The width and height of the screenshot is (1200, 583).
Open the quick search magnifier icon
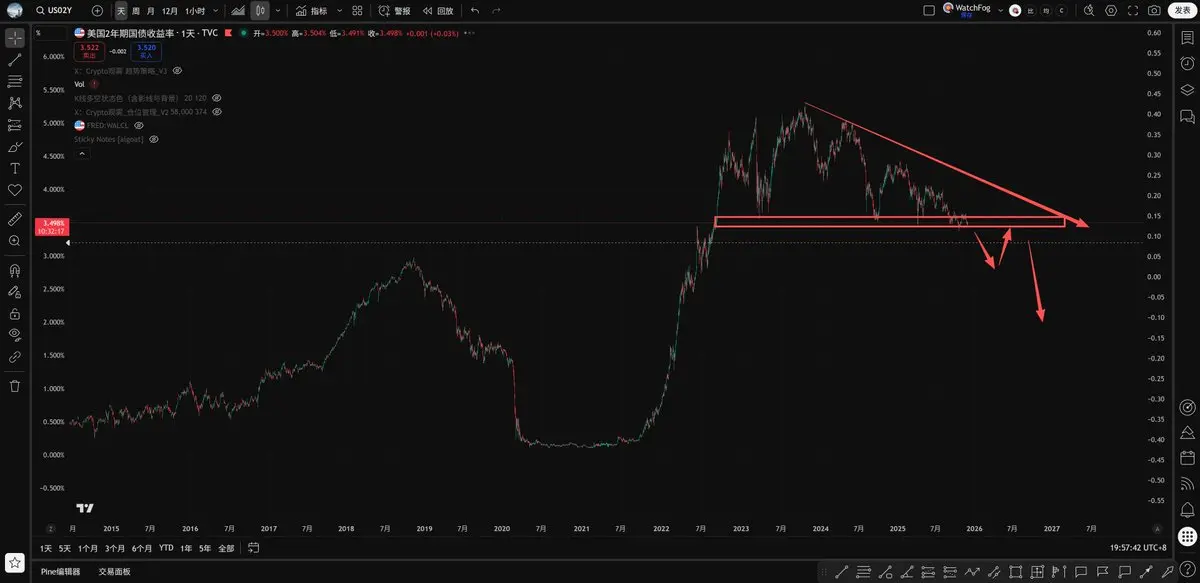point(1090,10)
